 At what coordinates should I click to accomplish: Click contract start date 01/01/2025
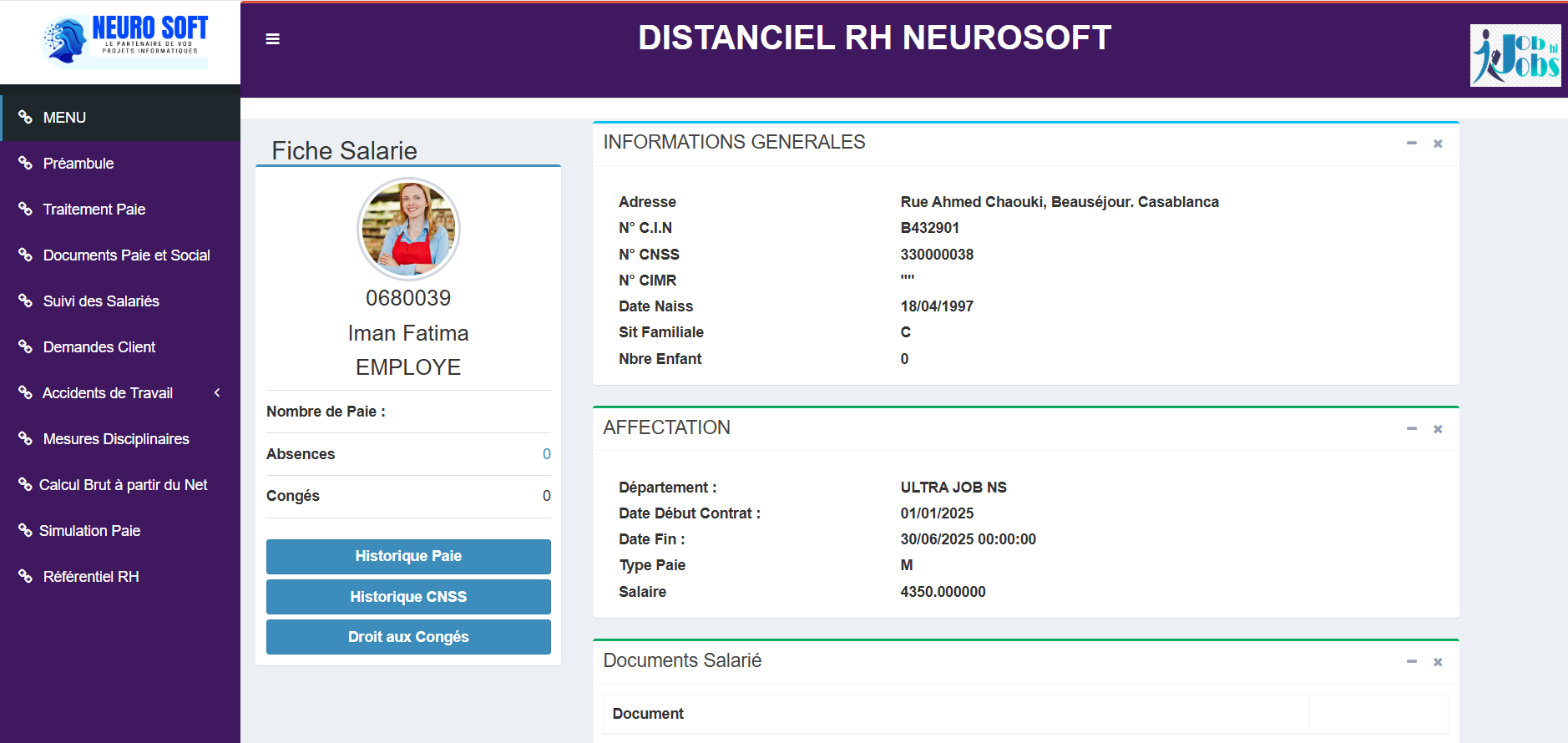pos(937,513)
